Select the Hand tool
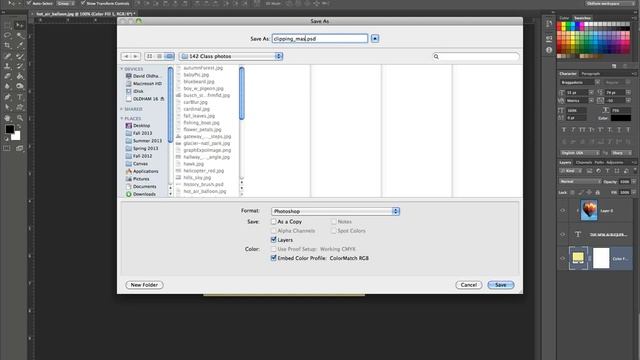The width and height of the screenshot is (640, 360). [7, 118]
